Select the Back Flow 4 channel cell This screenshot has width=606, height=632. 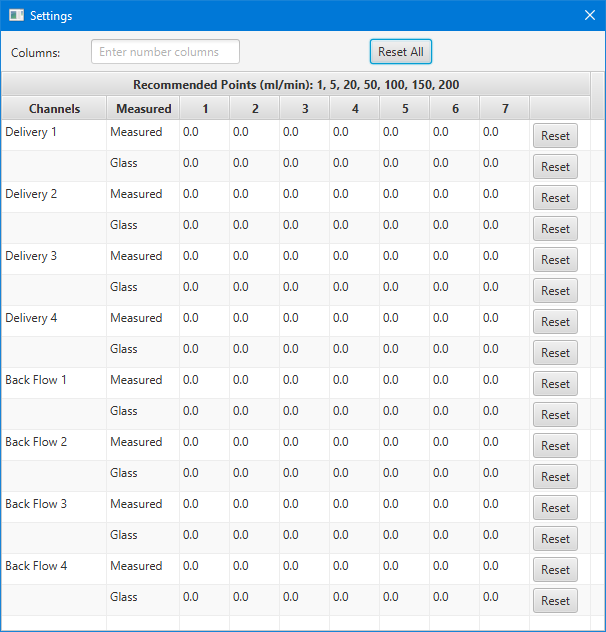tap(54, 569)
